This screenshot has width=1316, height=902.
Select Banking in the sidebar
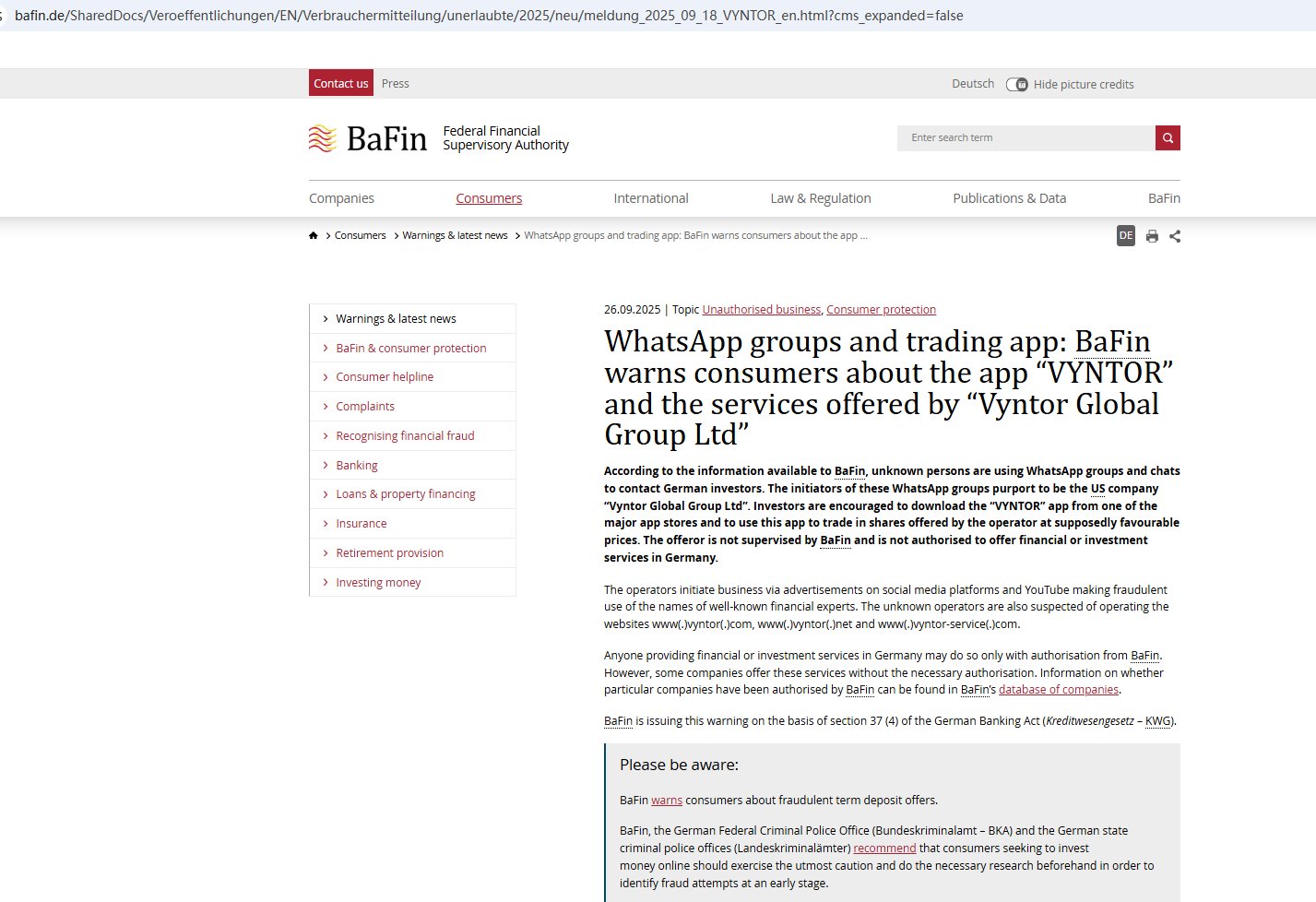tap(357, 466)
